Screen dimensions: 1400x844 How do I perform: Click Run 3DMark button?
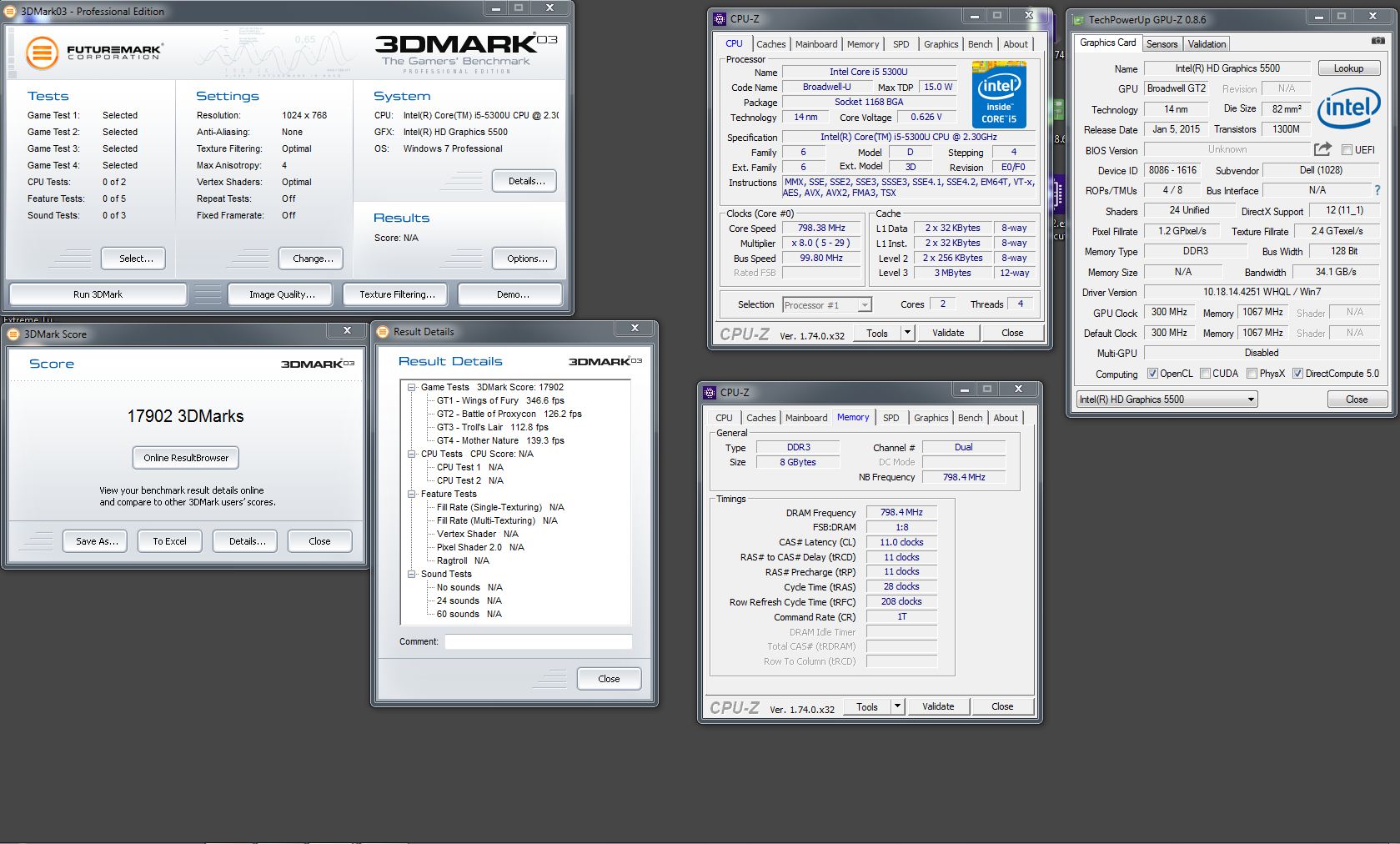(x=98, y=294)
